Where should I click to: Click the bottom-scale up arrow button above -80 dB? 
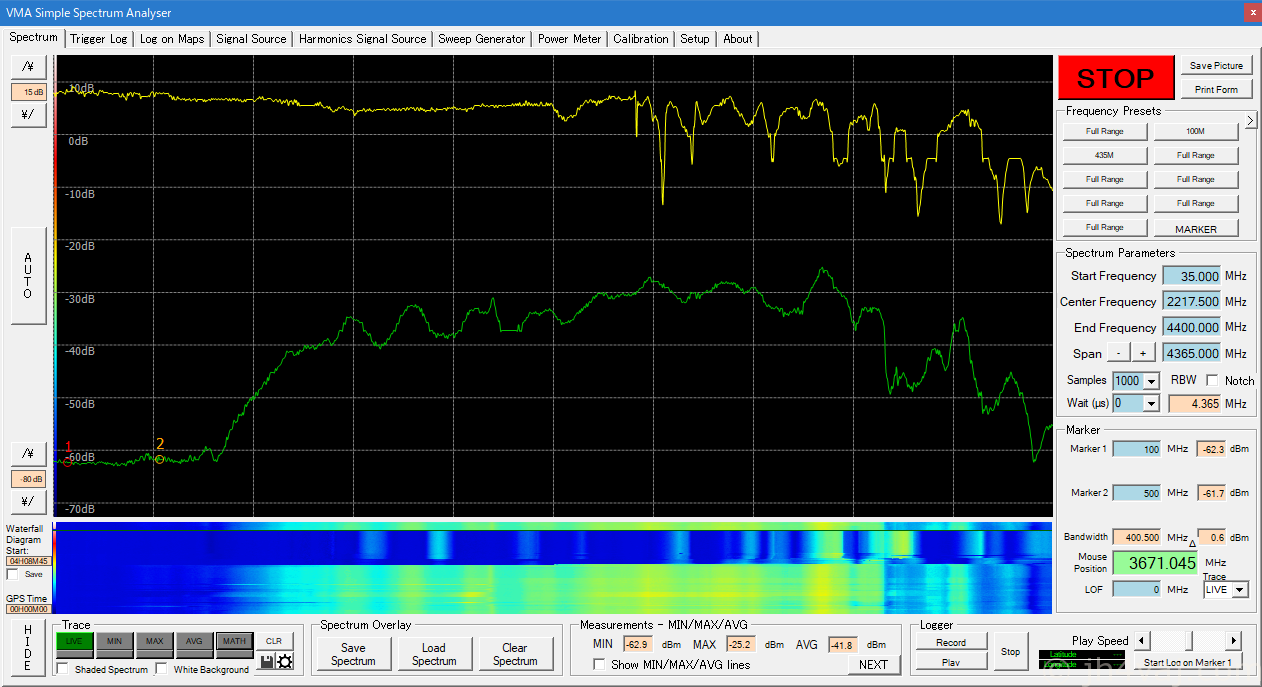(x=29, y=453)
